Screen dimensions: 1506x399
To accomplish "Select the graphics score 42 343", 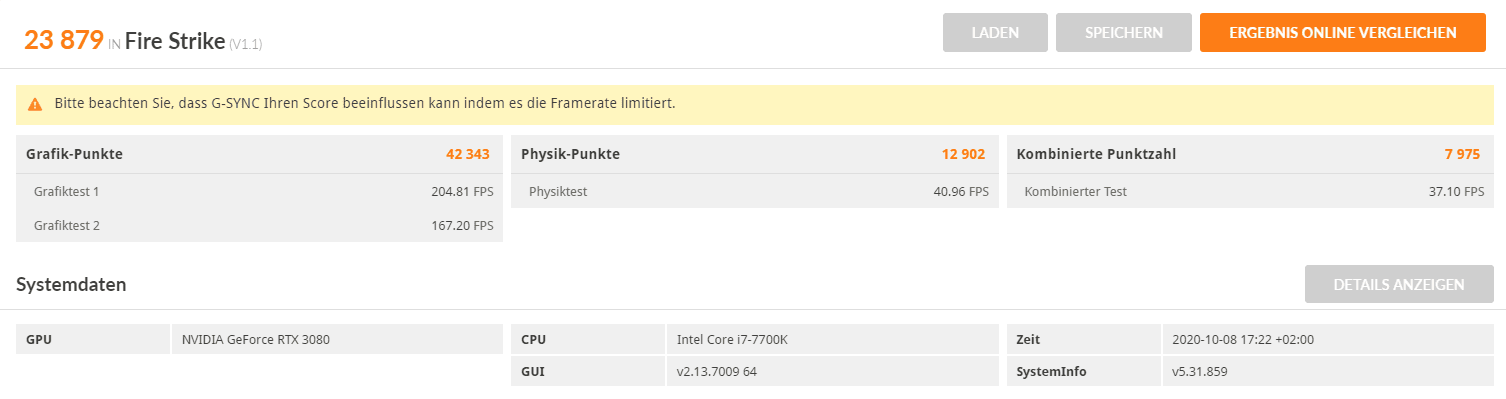I will tap(468, 154).
